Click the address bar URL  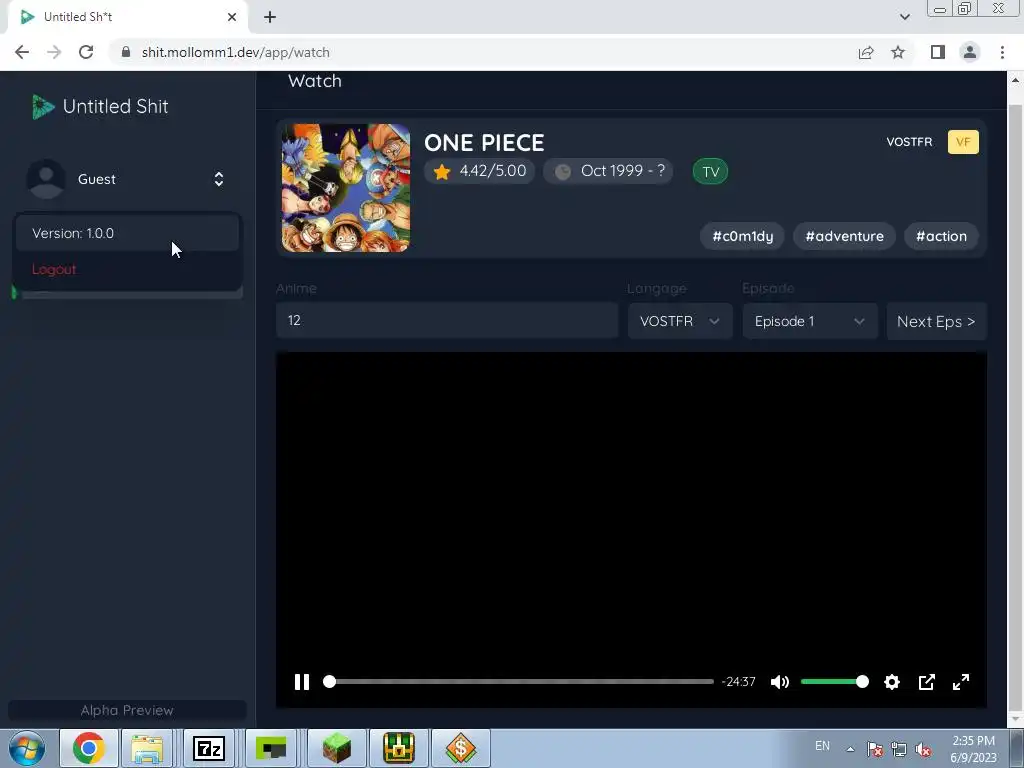236,52
